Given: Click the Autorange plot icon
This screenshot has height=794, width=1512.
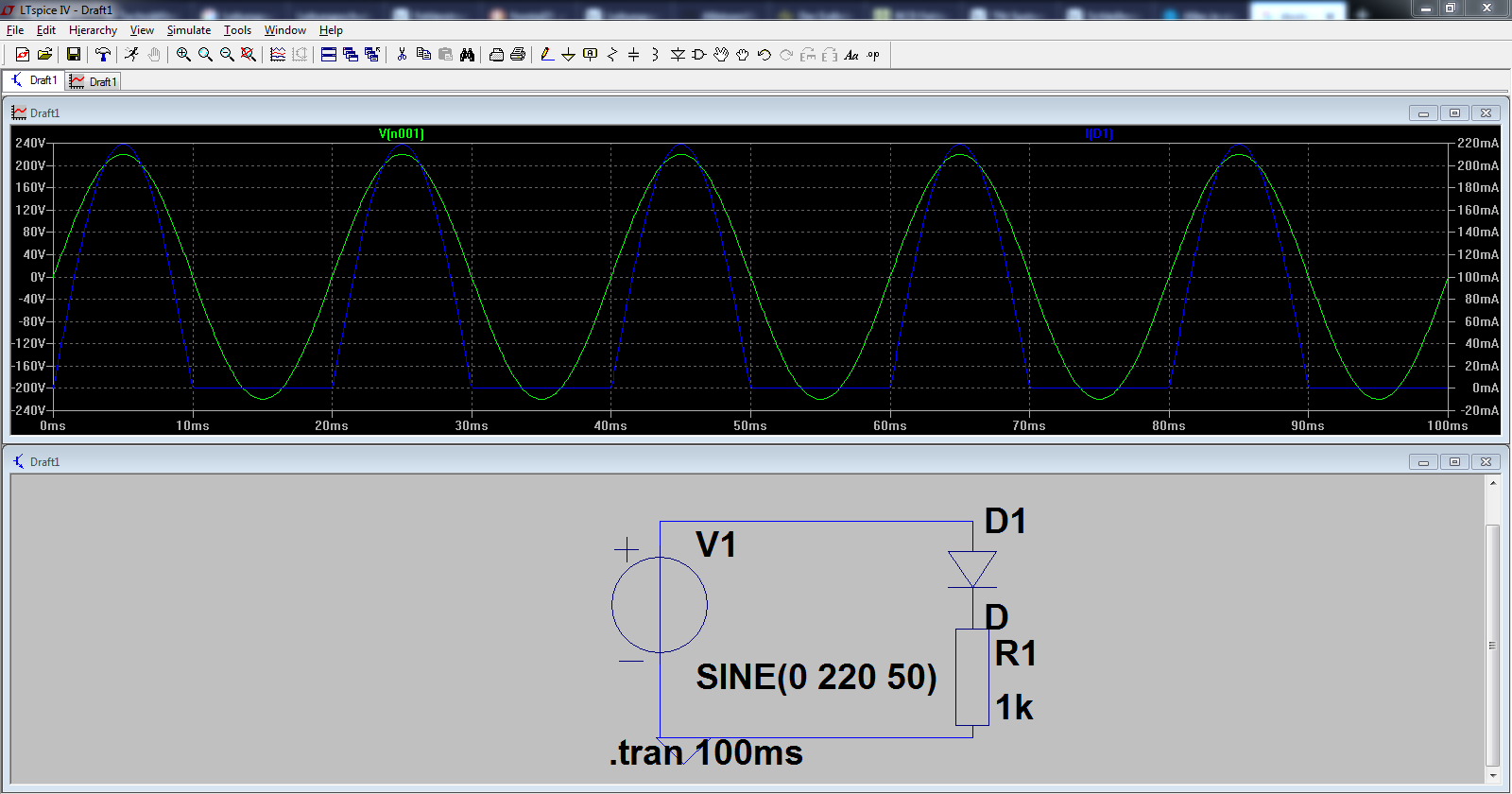Looking at the screenshot, I should (278, 55).
